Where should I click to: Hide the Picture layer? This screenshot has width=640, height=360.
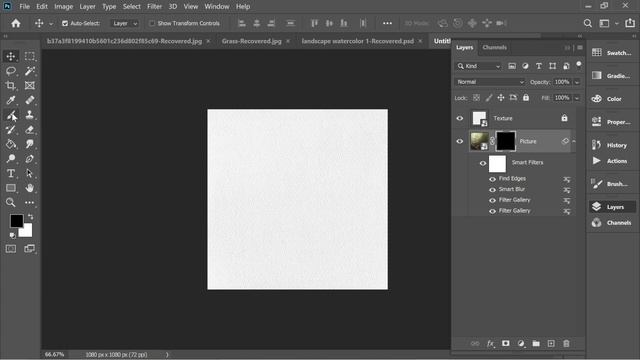pyautogui.click(x=460, y=141)
